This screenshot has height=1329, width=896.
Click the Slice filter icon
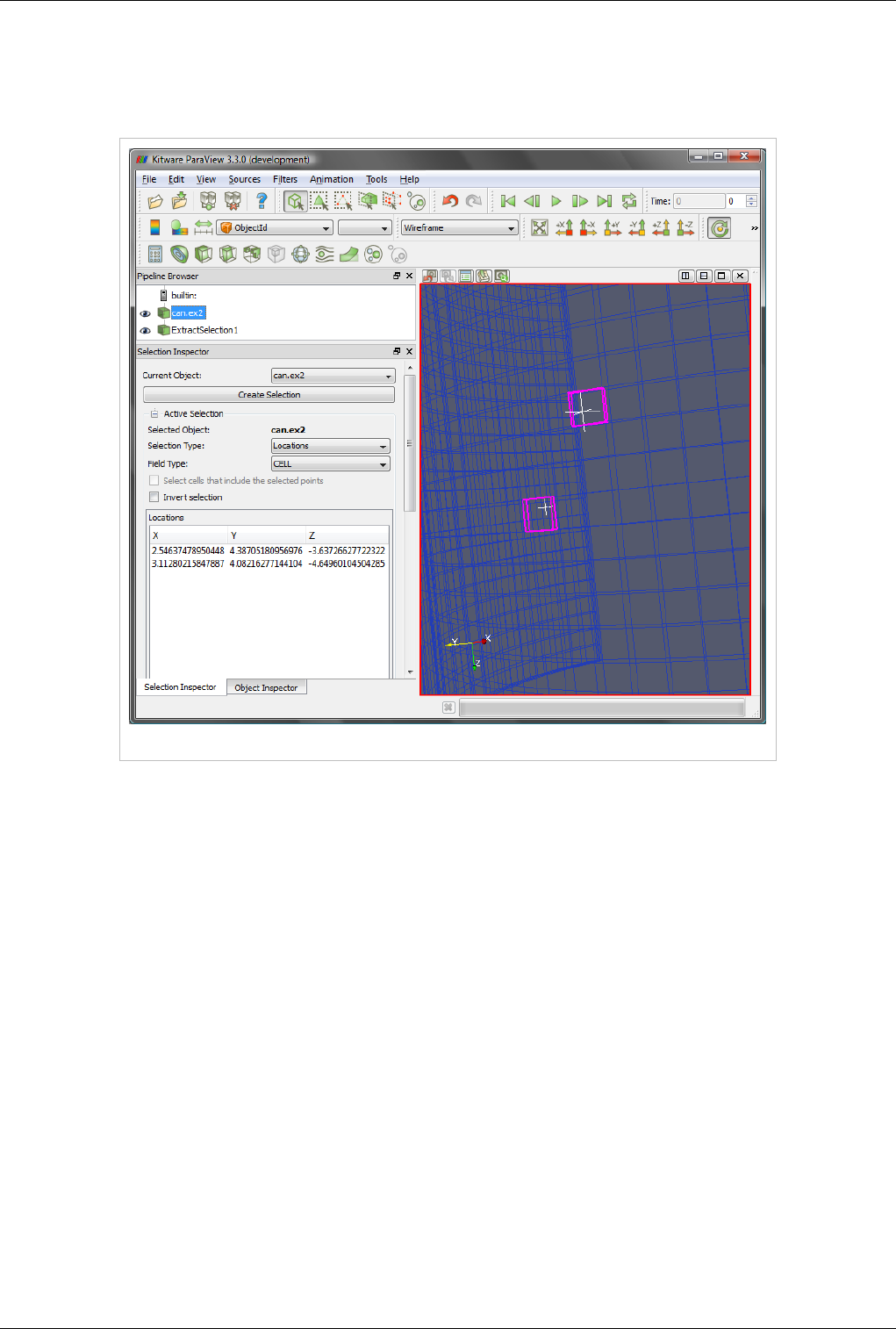tap(228, 255)
